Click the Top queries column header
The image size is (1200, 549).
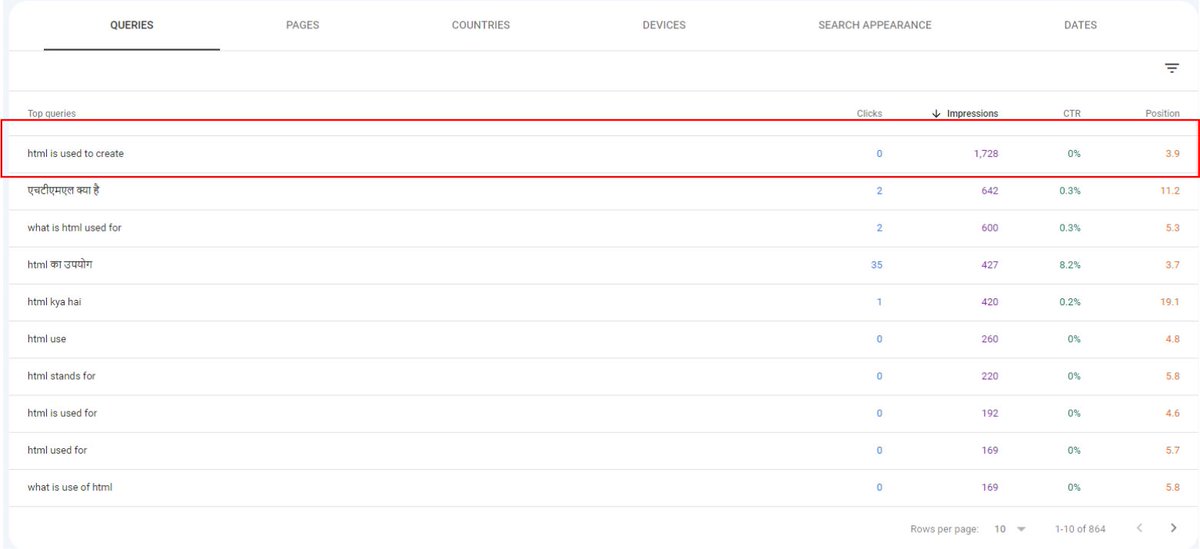52,114
